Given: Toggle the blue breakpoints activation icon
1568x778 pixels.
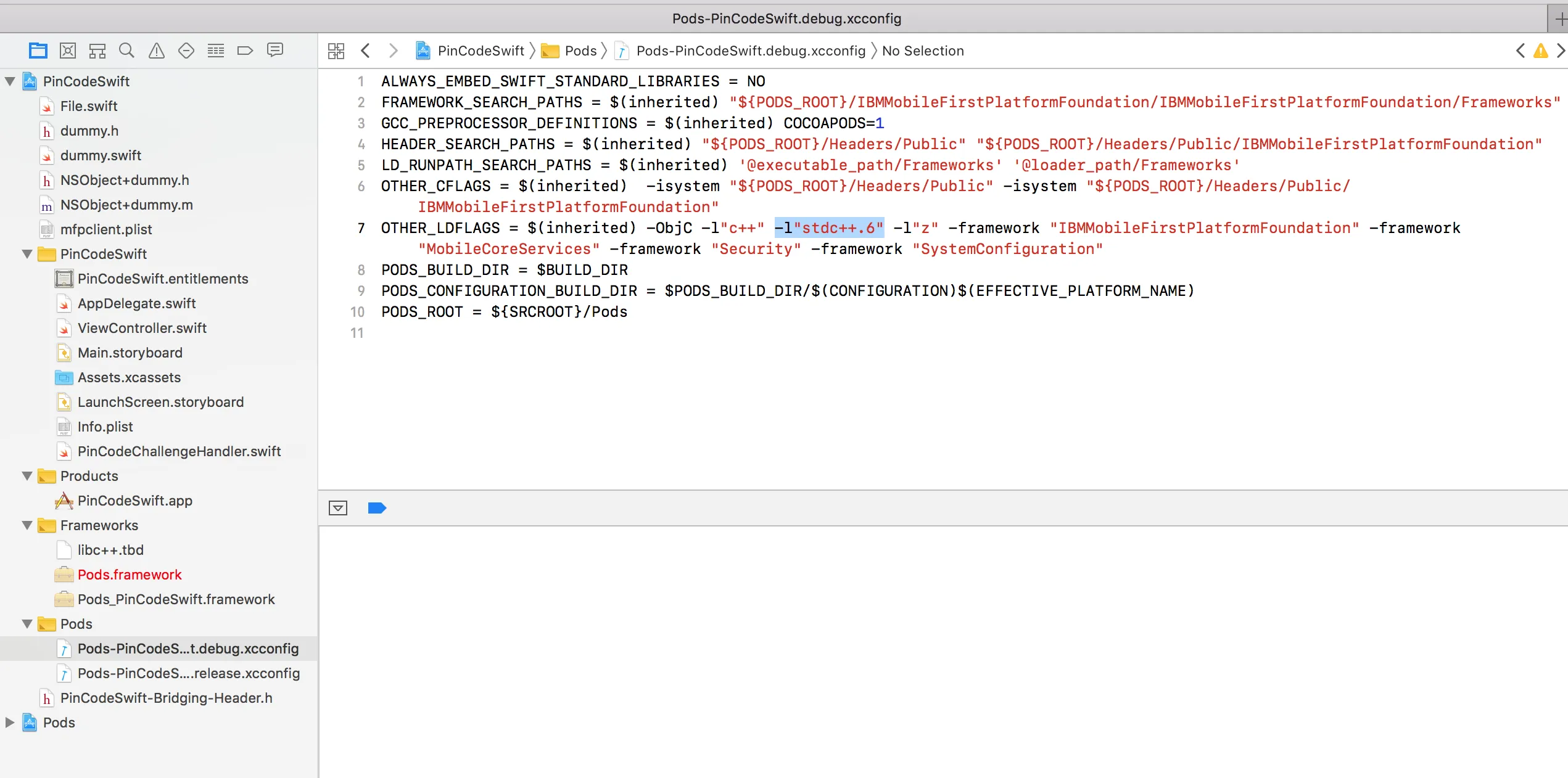Looking at the screenshot, I should point(377,508).
